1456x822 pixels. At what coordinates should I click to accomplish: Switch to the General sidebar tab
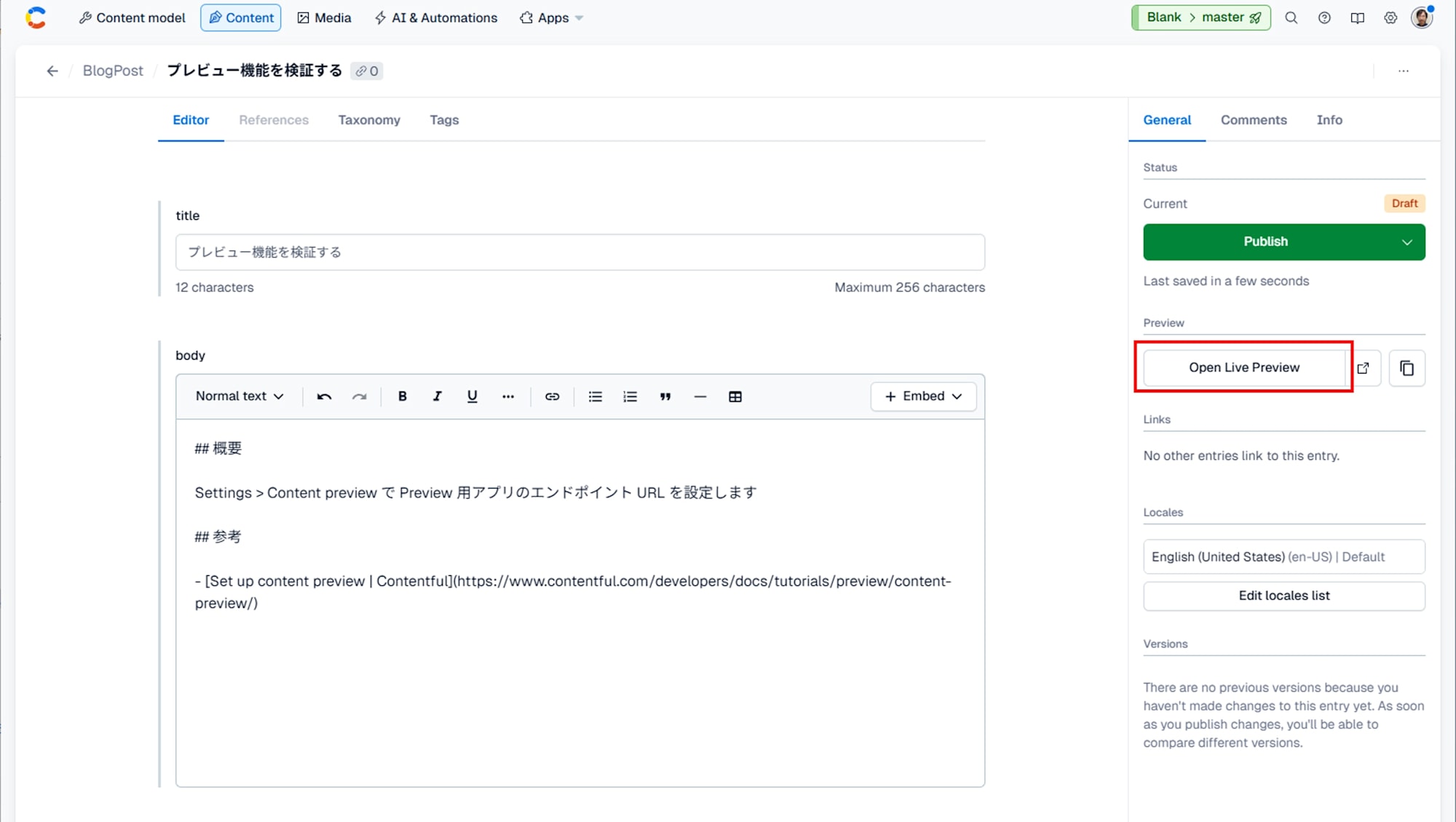point(1167,120)
